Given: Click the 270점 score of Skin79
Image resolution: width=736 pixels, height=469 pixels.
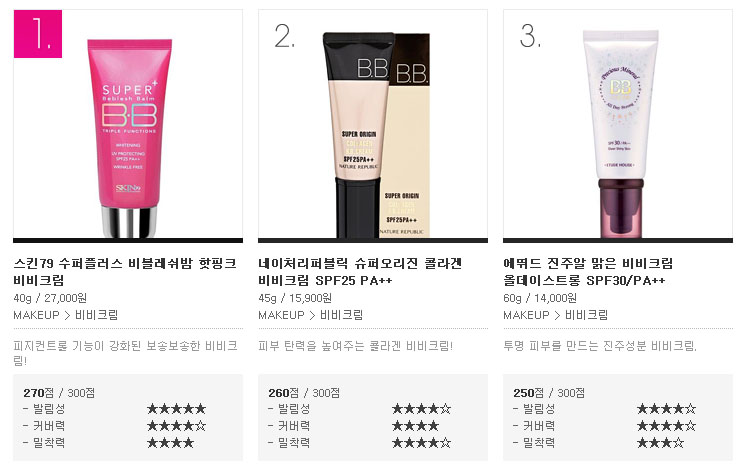Looking at the screenshot, I should (x=38, y=392).
